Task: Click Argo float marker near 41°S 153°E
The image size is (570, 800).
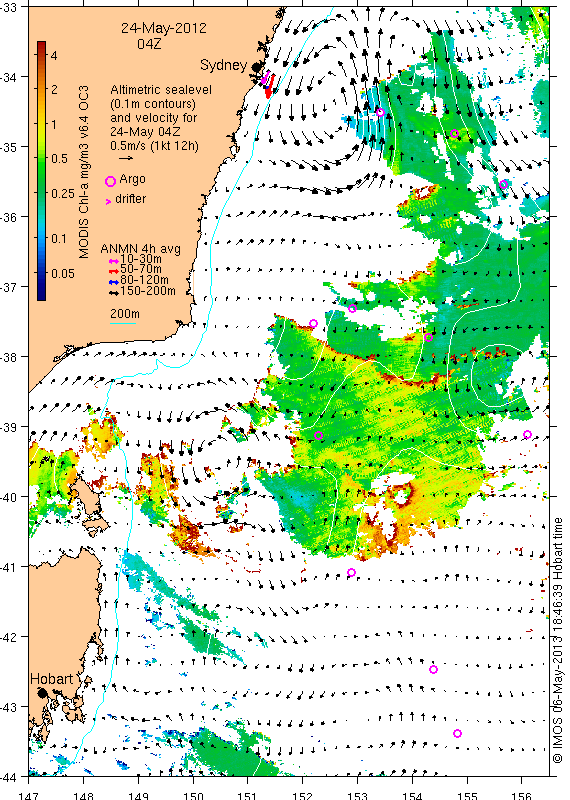Action: pyautogui.click(x=351, y=572)
